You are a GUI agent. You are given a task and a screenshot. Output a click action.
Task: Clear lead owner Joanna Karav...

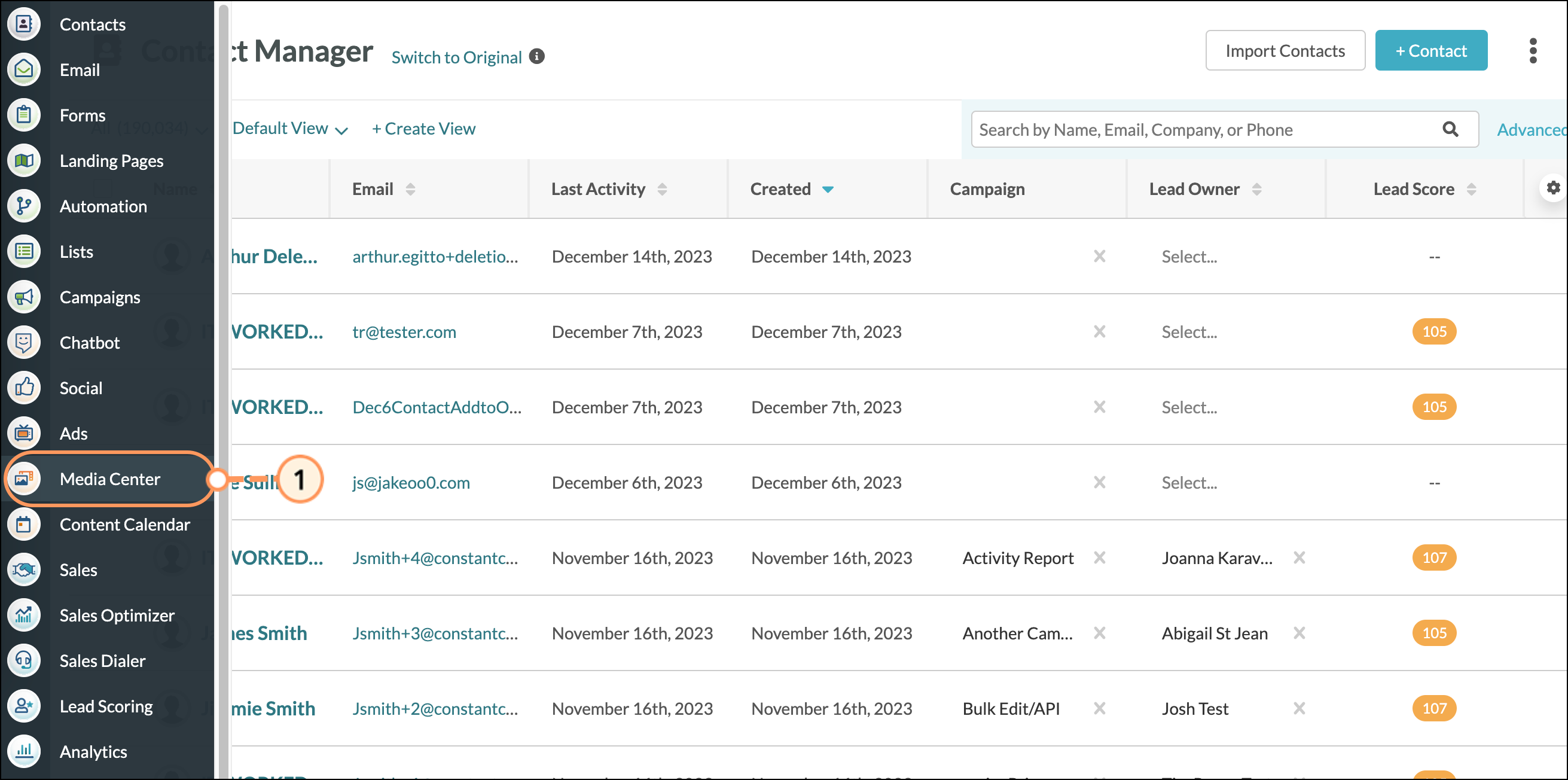pyautogui.click(x=1299, y=557)
